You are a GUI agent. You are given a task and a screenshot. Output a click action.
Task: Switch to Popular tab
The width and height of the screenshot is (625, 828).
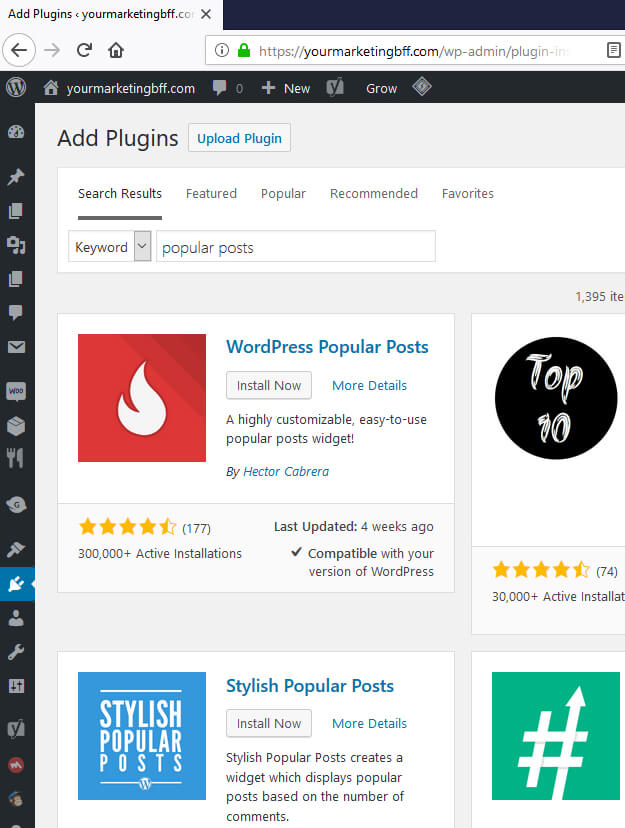click(x=283, y=194)
